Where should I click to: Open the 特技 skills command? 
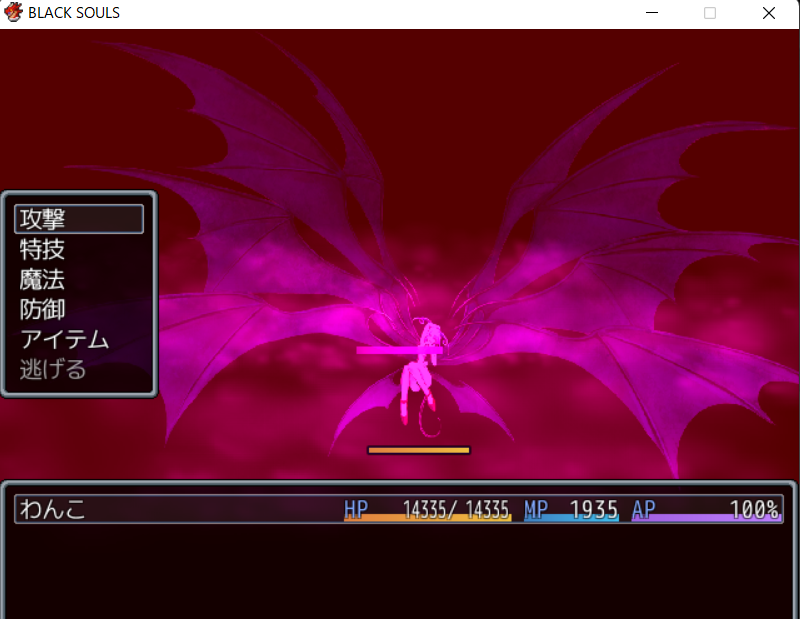click(x=42, y=250)
